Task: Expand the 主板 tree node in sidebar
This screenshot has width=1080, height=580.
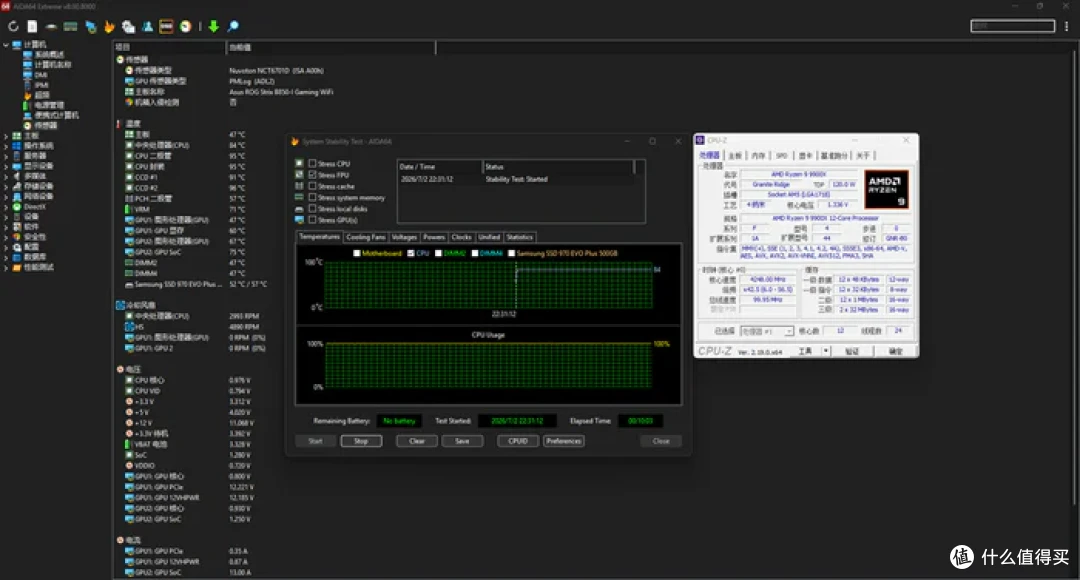Action: [6, 136]
